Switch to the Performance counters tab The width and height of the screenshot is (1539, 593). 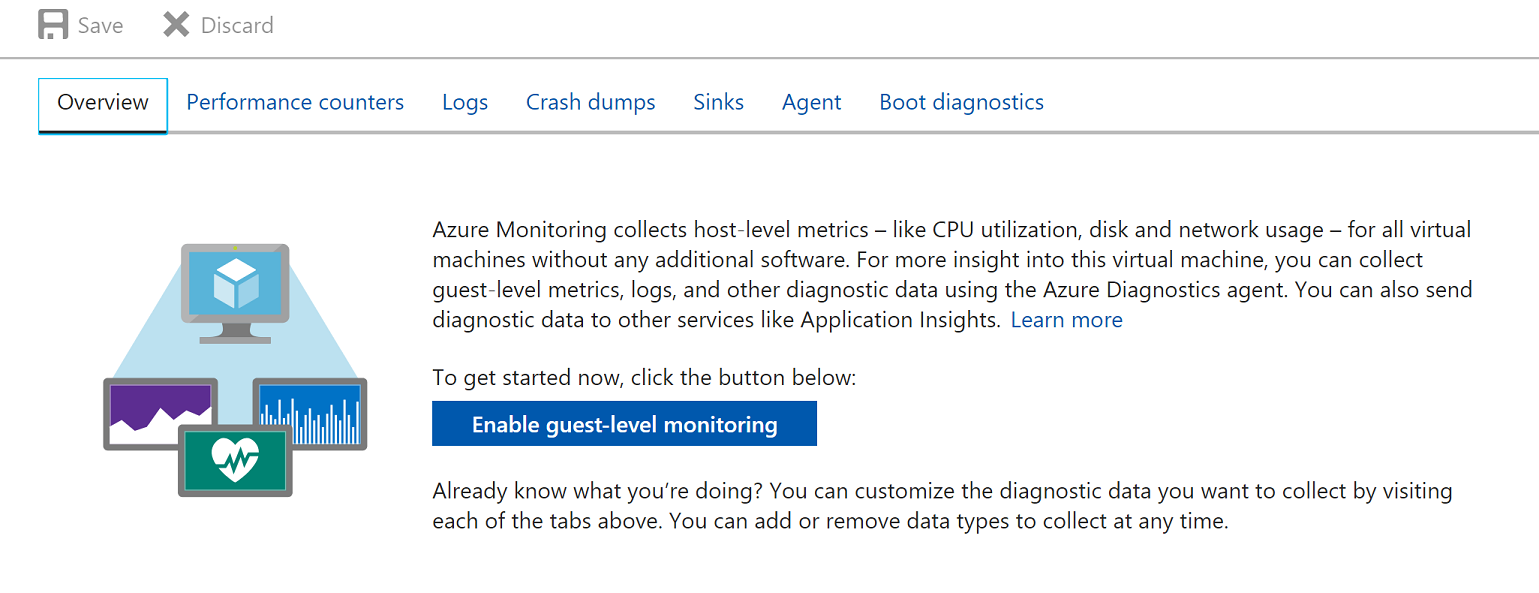click(x=295, y=102)
